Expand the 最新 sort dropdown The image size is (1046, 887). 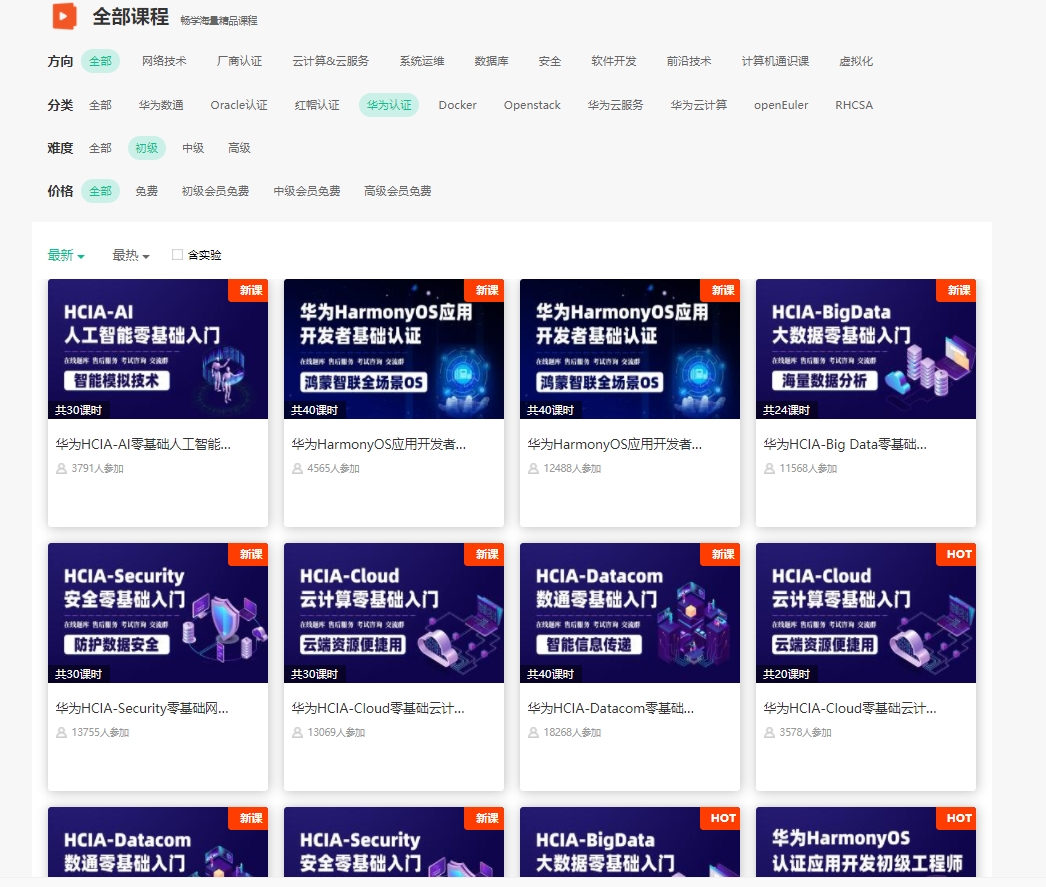coord(66,255)
